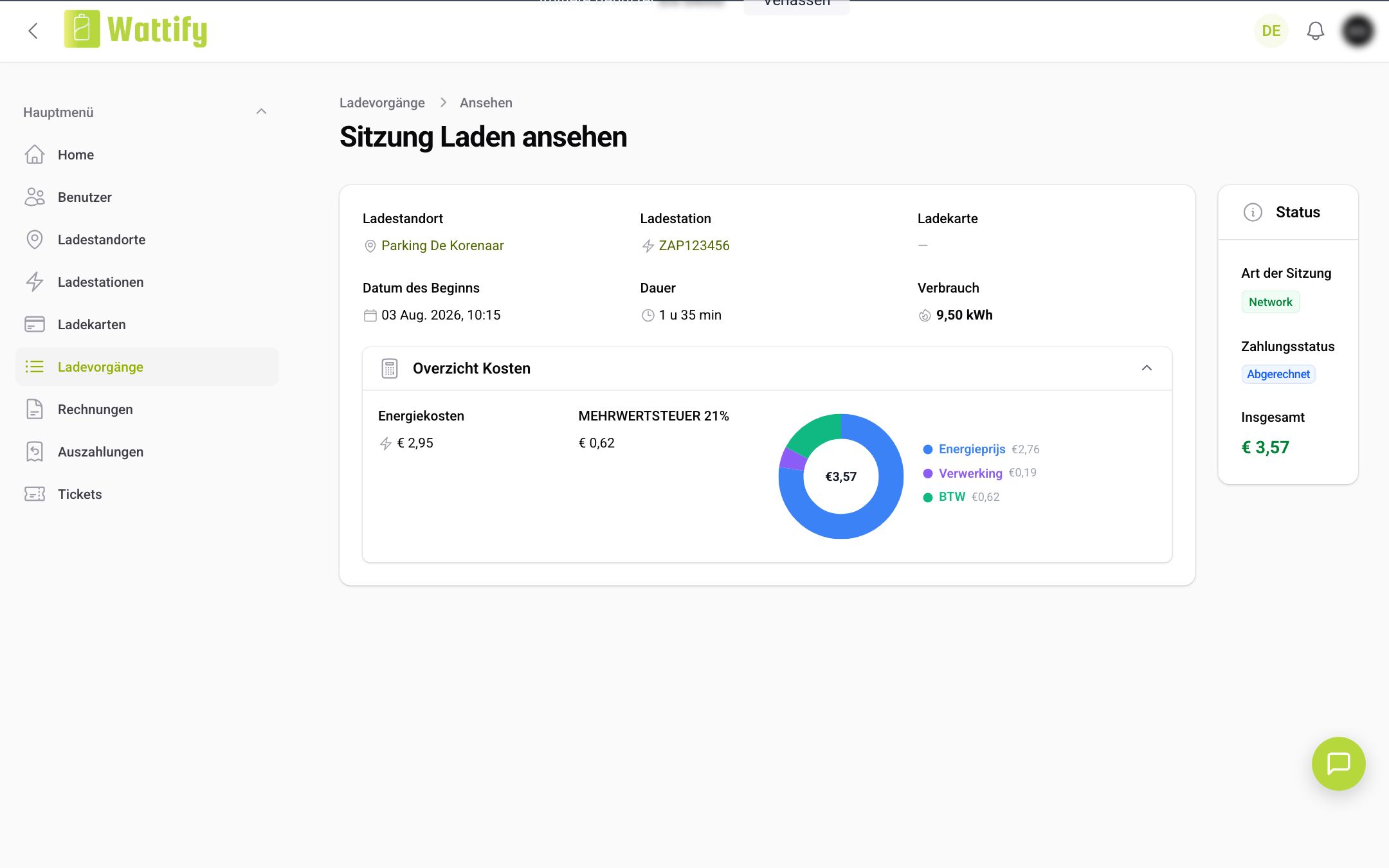Open the chat support button
This screenshot has width=1389, height=868.
tap(1338, 763)
